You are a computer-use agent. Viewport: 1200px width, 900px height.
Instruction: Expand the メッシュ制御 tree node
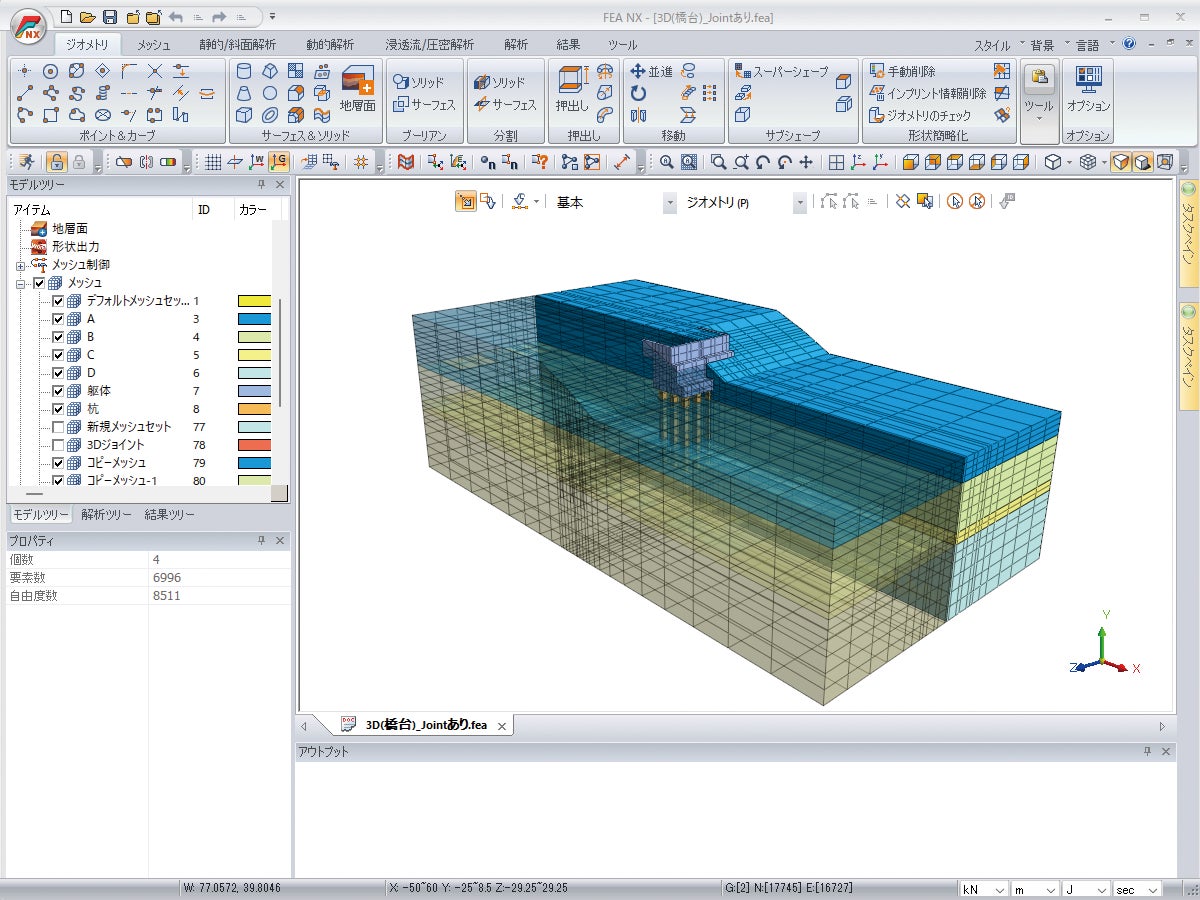21,265
